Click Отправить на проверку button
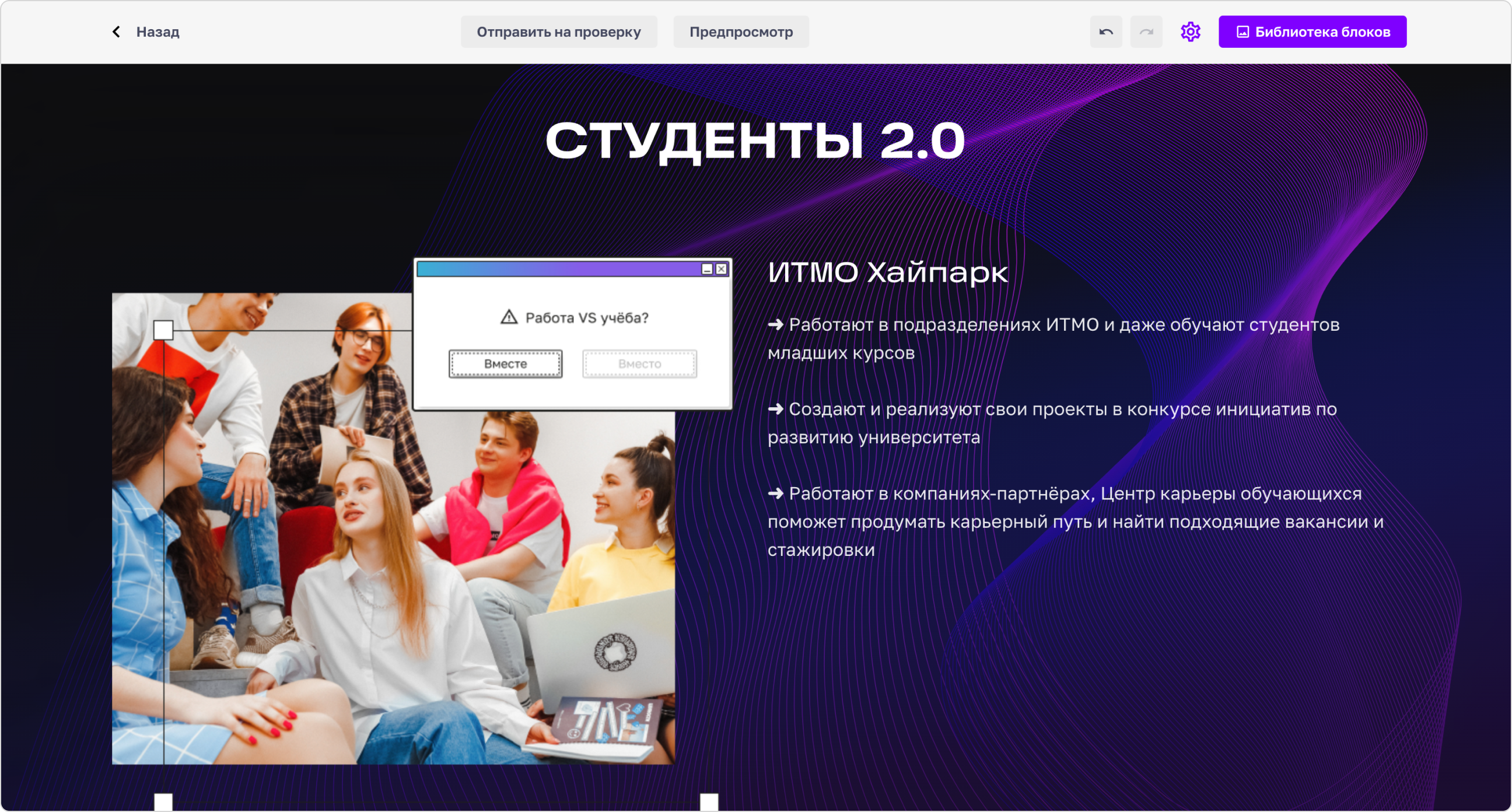The width and height of the screenshot is (1512, 812). (x=558, y=32)
